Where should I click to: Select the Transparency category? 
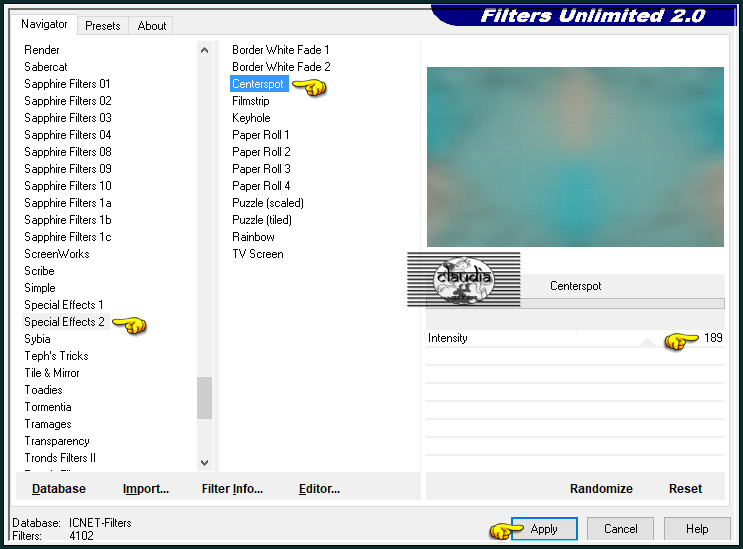[57, 441]
